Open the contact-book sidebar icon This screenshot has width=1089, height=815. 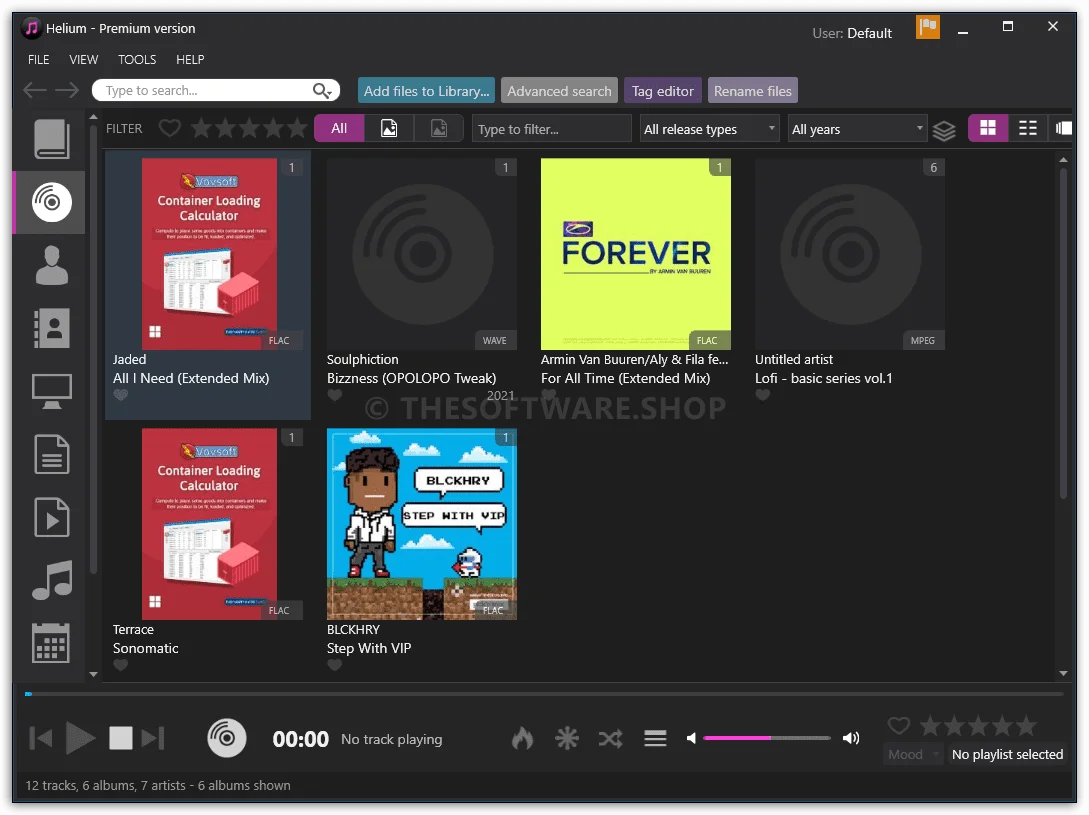51,328
